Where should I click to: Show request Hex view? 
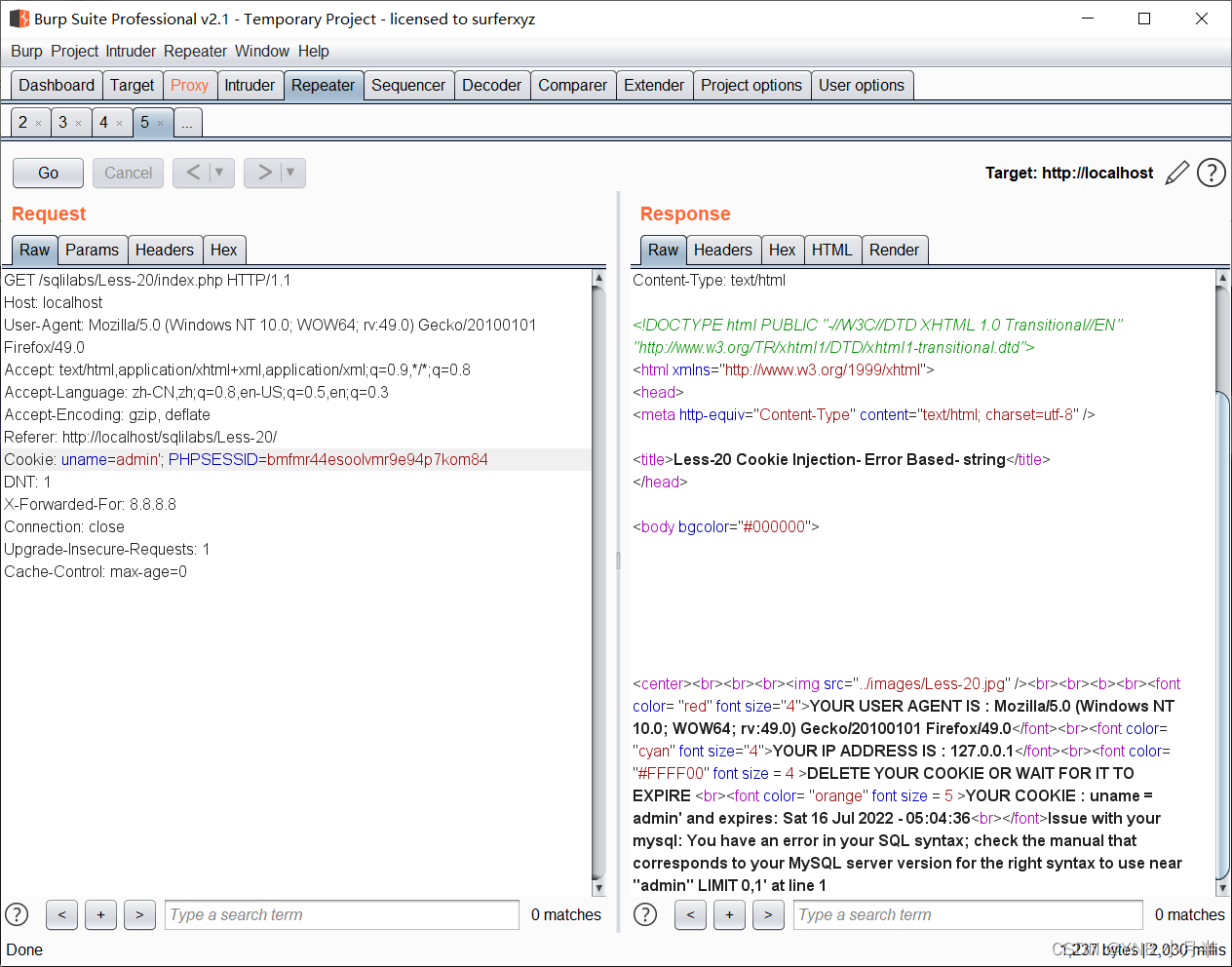(223, 250)
